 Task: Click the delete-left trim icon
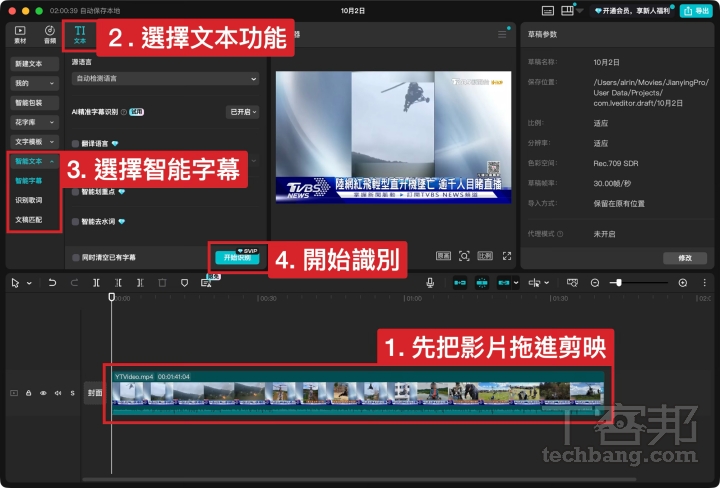click(x=118, y=283)
